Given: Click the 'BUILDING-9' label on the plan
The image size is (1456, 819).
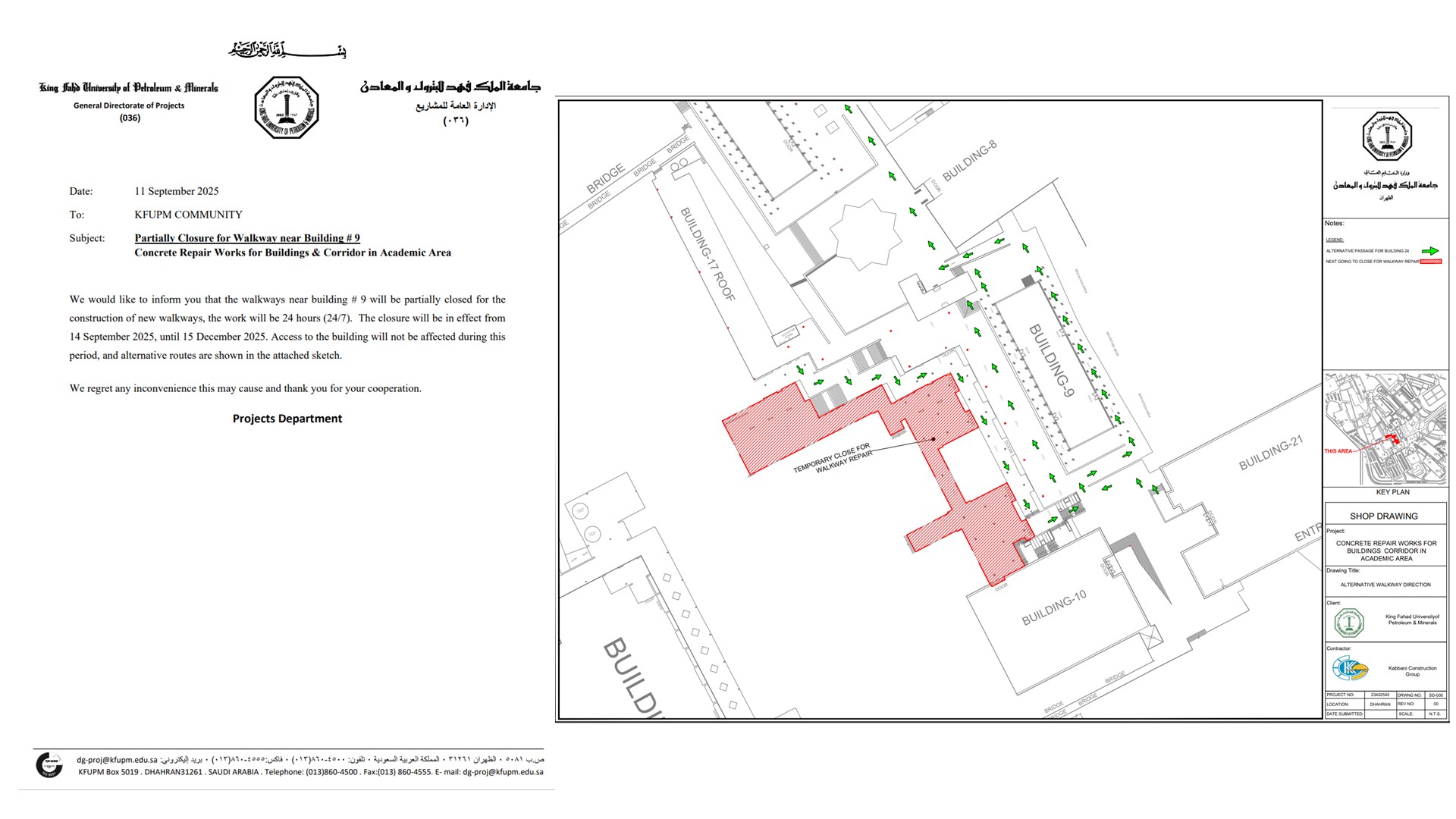Looking at the screenshot, I should [1051, 361].
